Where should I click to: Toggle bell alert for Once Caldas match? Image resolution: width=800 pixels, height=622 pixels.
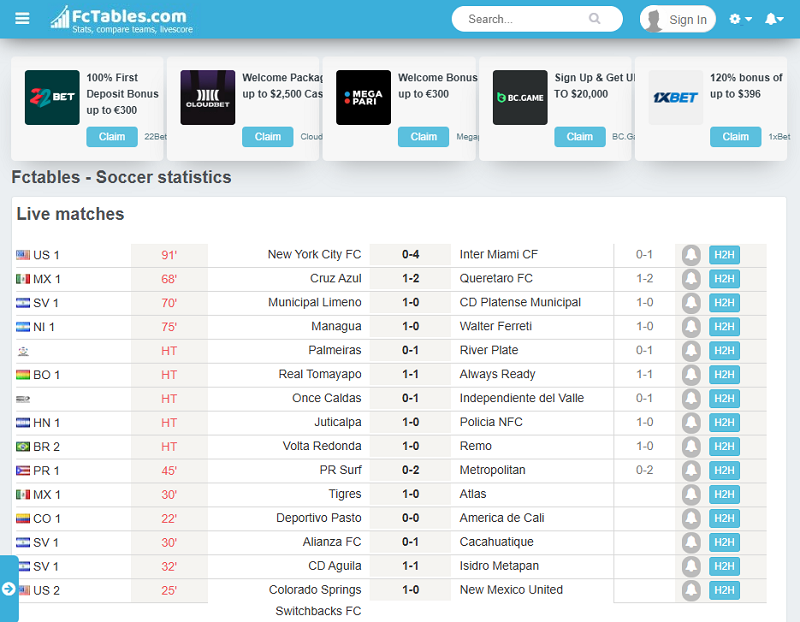click(691, 399)
